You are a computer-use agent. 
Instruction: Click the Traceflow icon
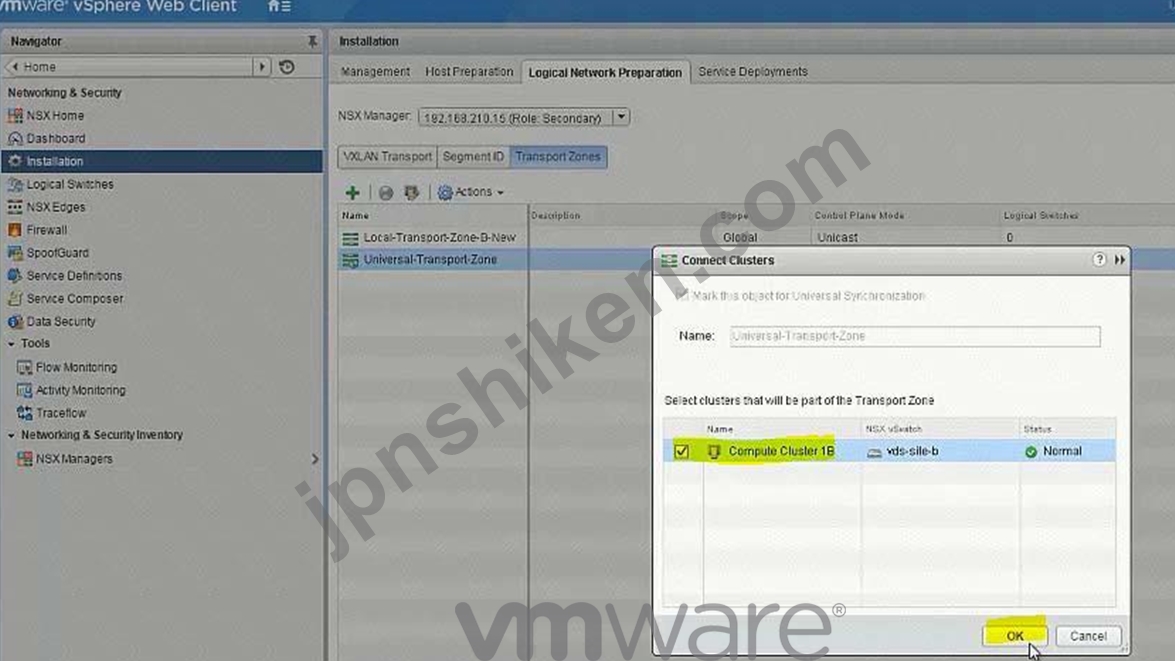(25, 413)
